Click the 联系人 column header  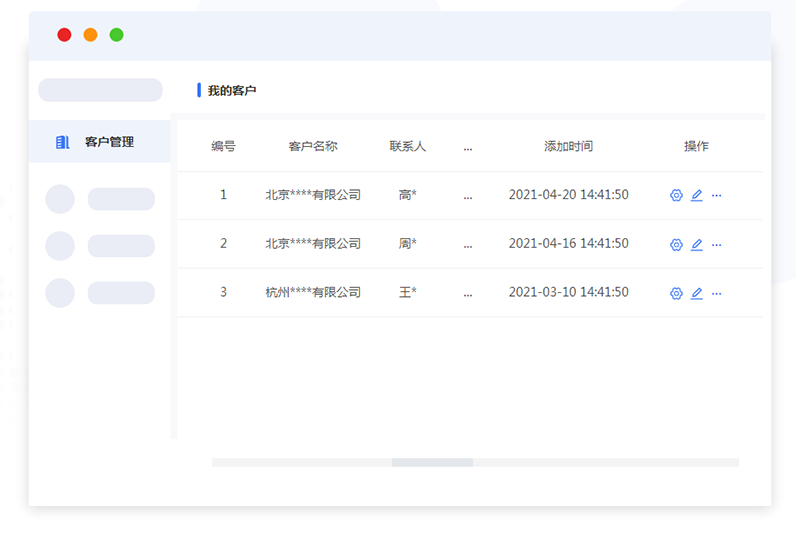coord(407,146)
